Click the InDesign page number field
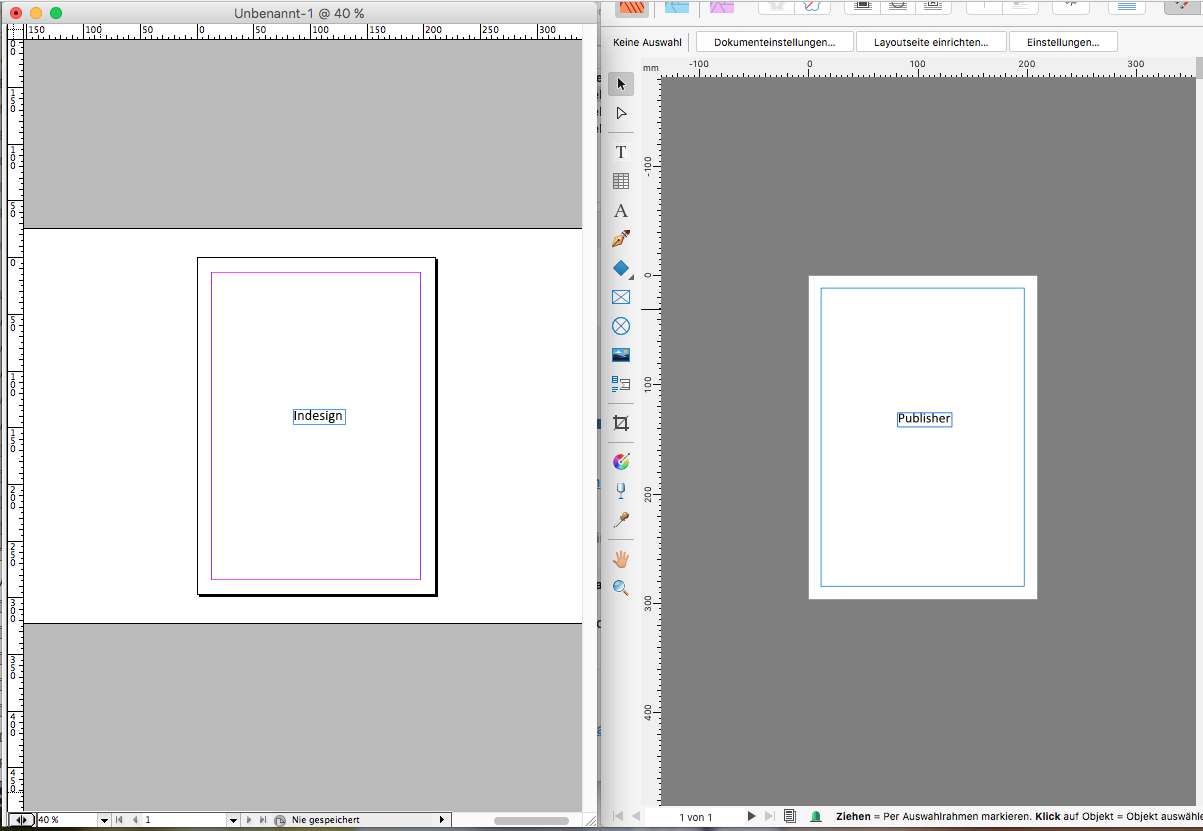Screen dimensions: 1203x831 coord(185,820)
